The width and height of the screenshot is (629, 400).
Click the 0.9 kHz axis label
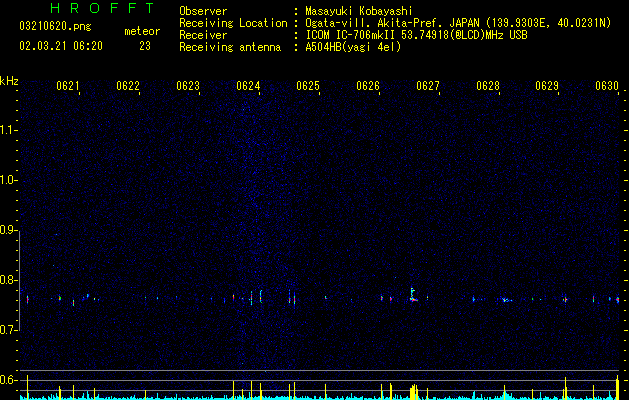click(9, 230)
